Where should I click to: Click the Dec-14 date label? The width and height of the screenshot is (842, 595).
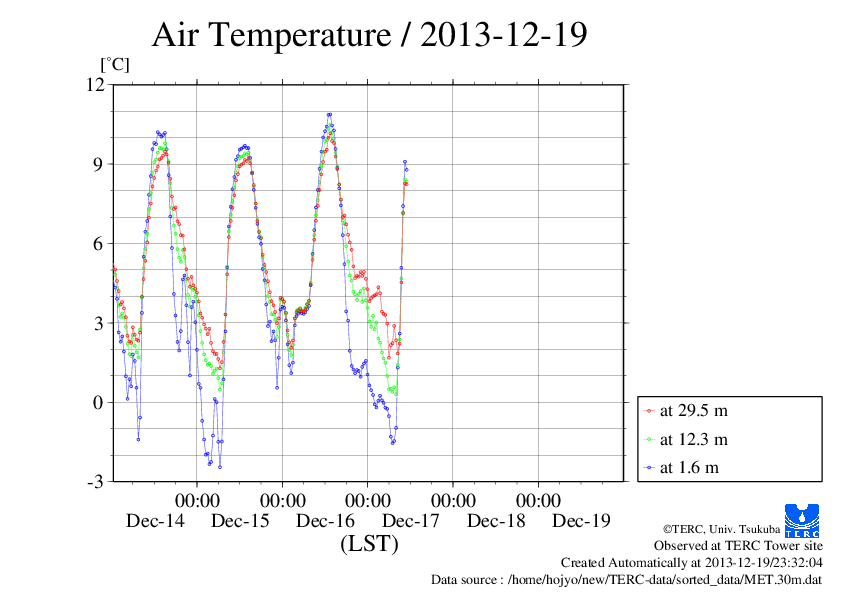coord(155,520)
